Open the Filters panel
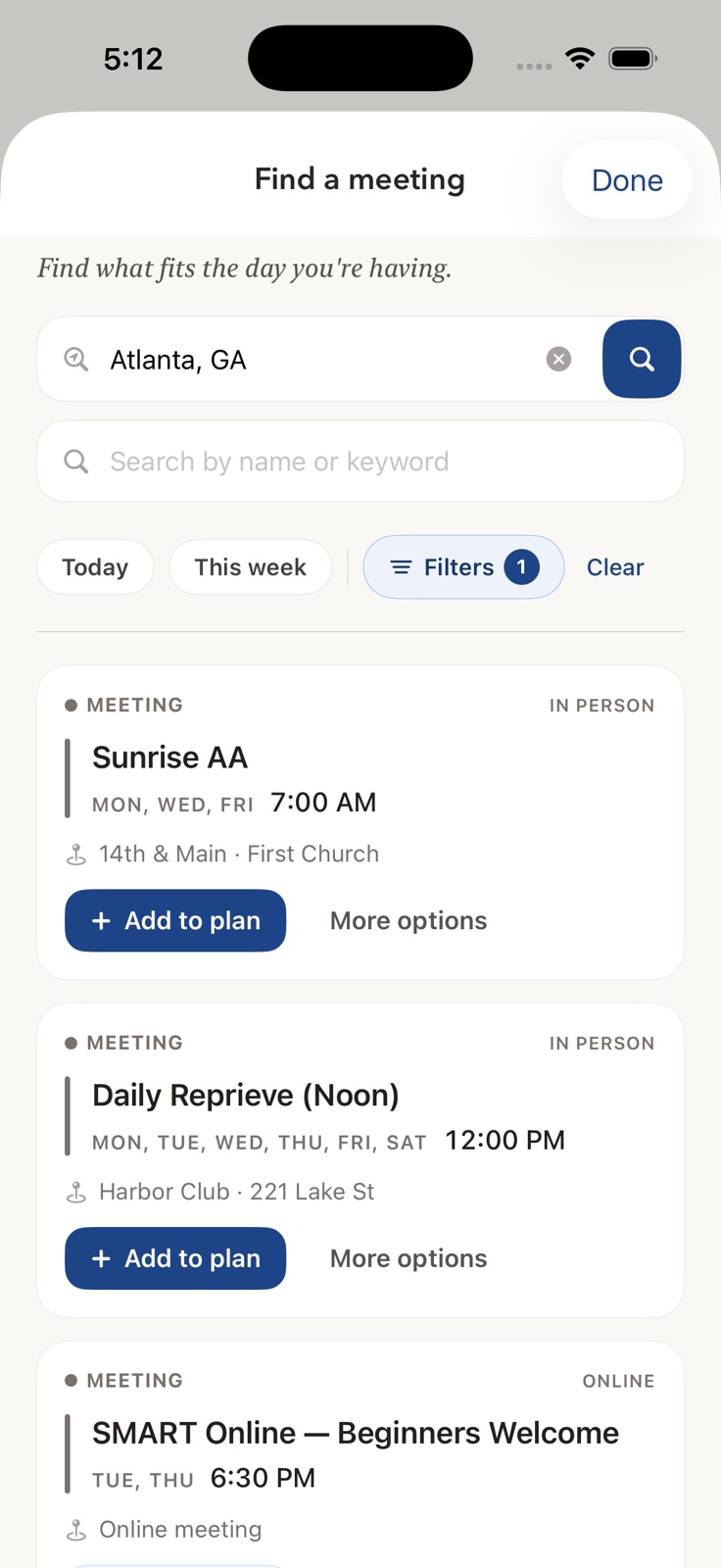This screenshot has width=721, height=1568. [463, 566]
